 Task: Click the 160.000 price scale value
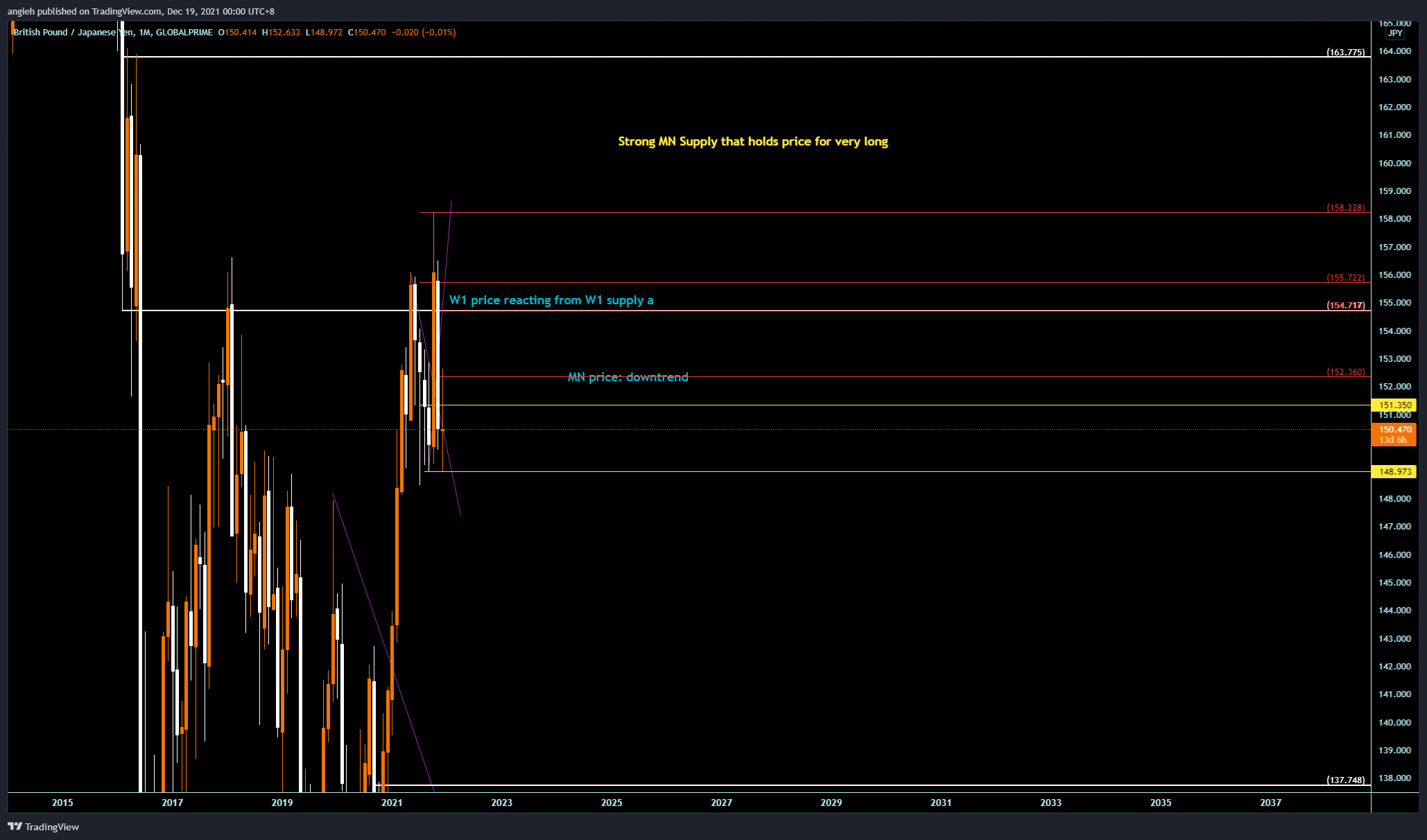(1394, 163)
